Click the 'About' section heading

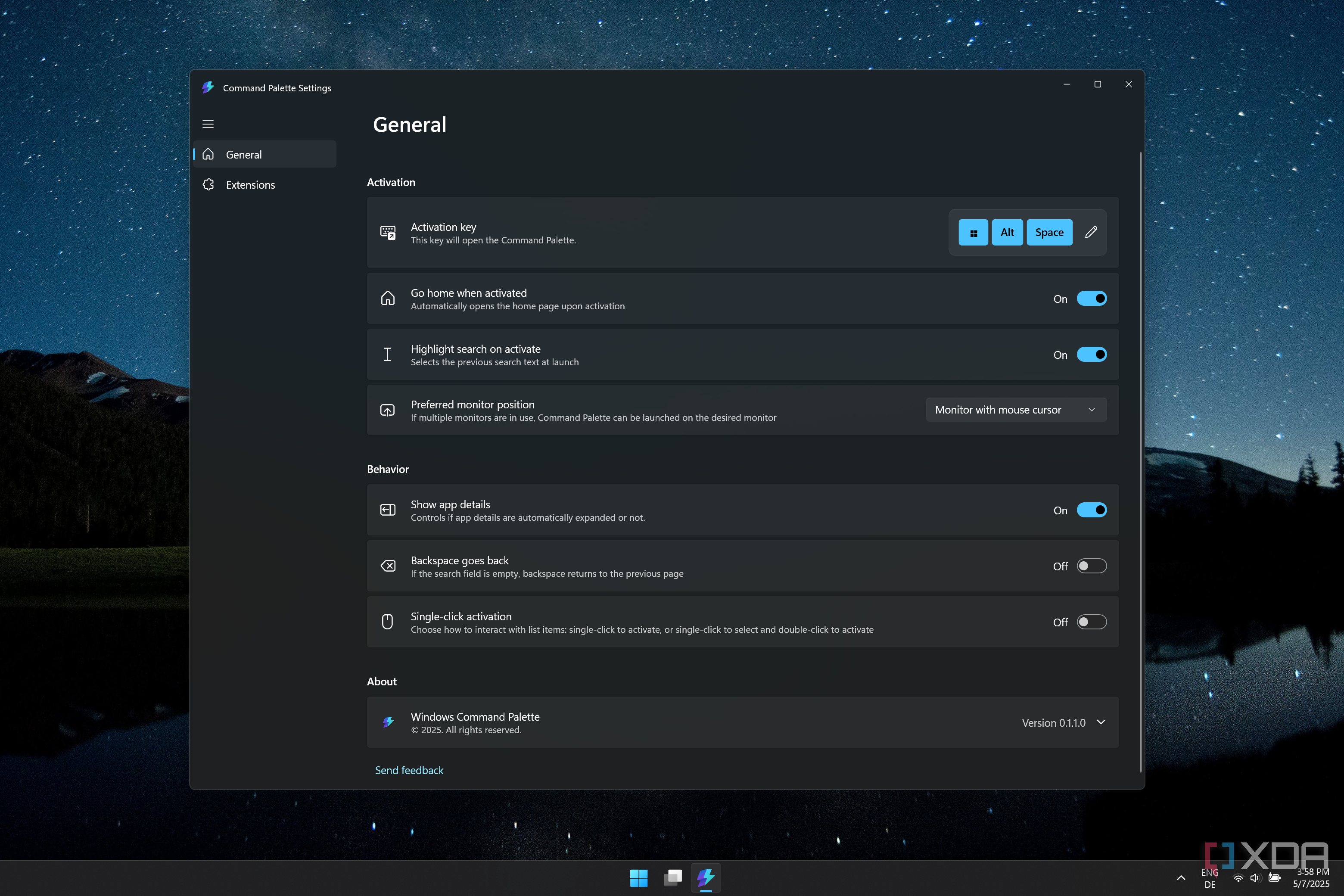coord(381,681)
